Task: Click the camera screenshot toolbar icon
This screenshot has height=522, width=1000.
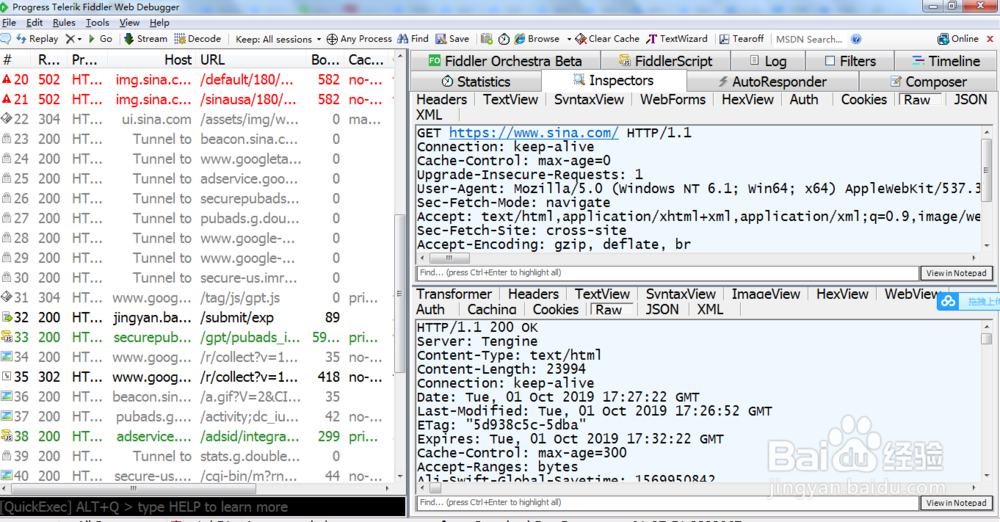Action: pos(487,39)
